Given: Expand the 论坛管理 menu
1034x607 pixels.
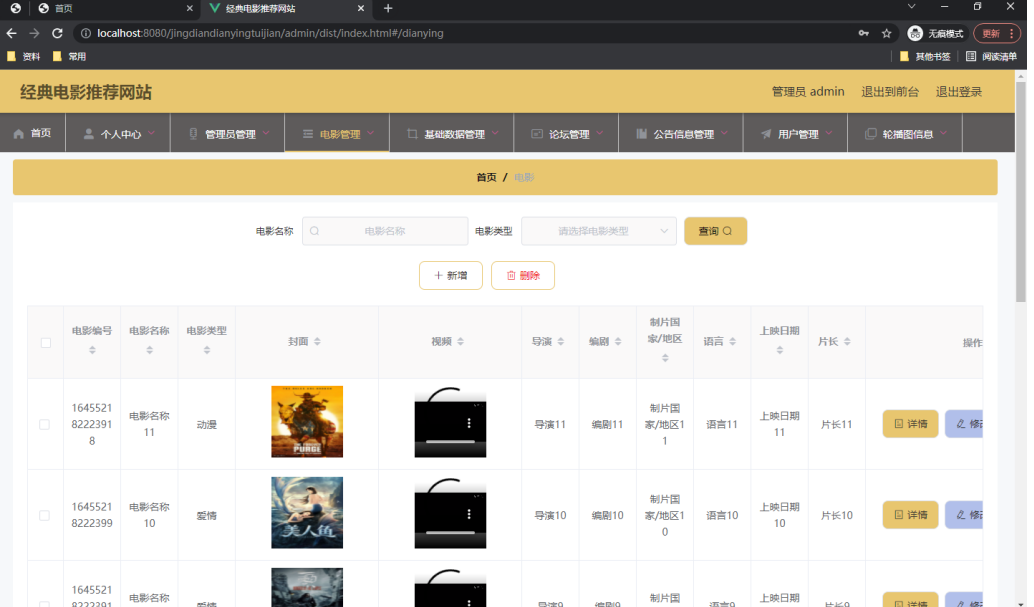Looking at the screenshot, I should 566,133.
